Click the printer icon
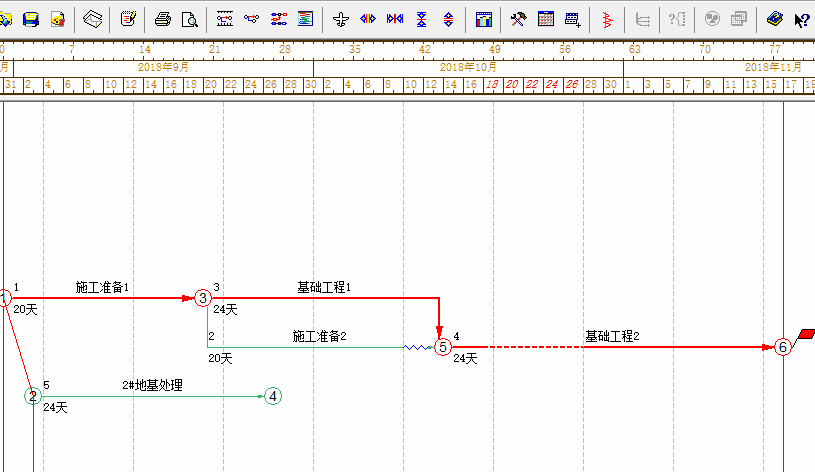This screenshot has width=815, height=472. (x=163, y=19)
